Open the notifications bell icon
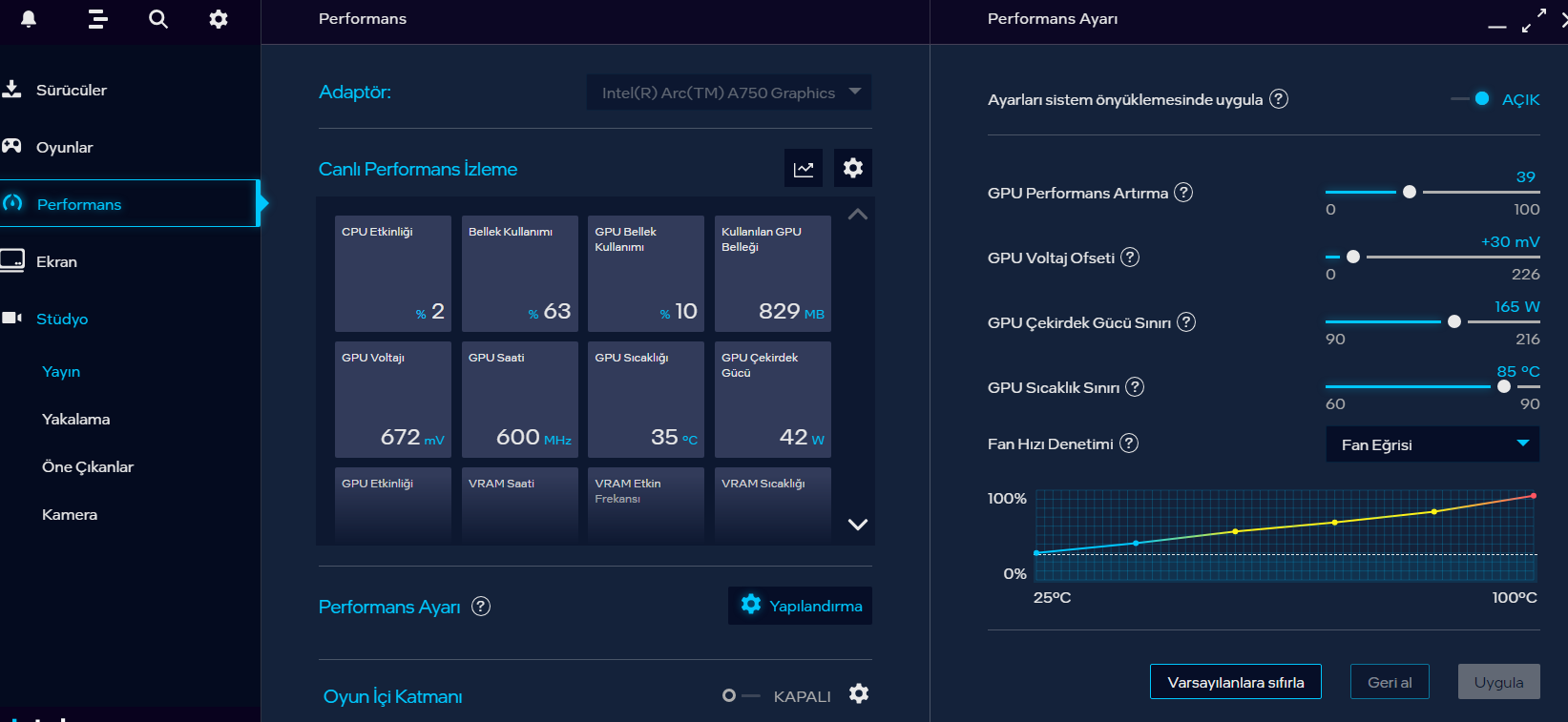This screenshot has width=1568, height=722. click(x=29, y=19)
